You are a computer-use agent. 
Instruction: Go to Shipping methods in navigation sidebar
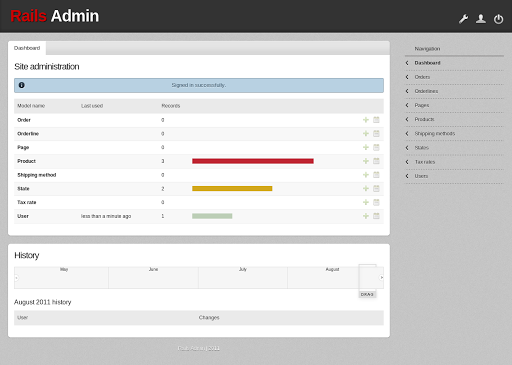click(x=435, y=133)
